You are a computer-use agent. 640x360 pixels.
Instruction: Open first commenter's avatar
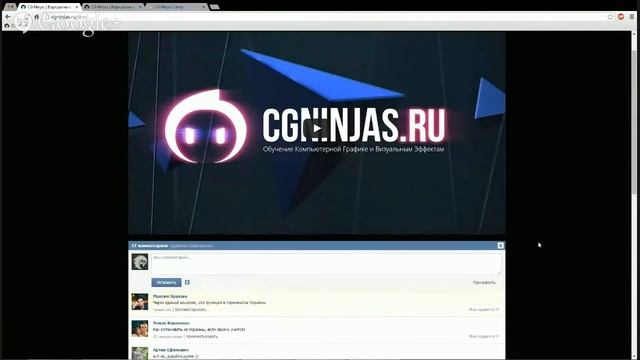tap(140, 302)
